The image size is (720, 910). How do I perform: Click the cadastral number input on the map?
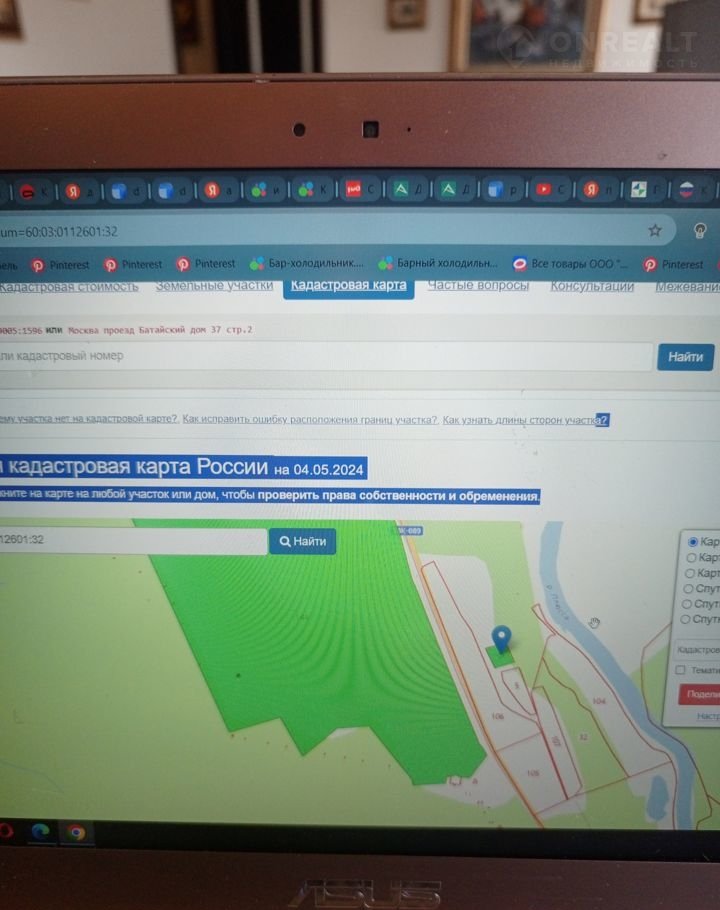[x=130, y=540]
